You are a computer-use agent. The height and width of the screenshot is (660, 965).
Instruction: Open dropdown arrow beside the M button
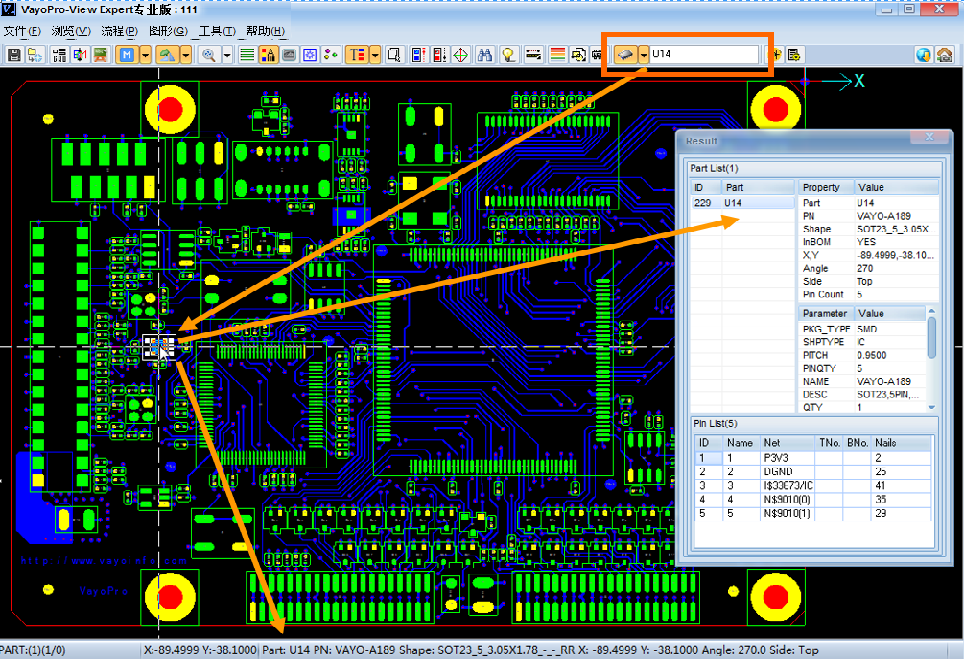point(145,55)
